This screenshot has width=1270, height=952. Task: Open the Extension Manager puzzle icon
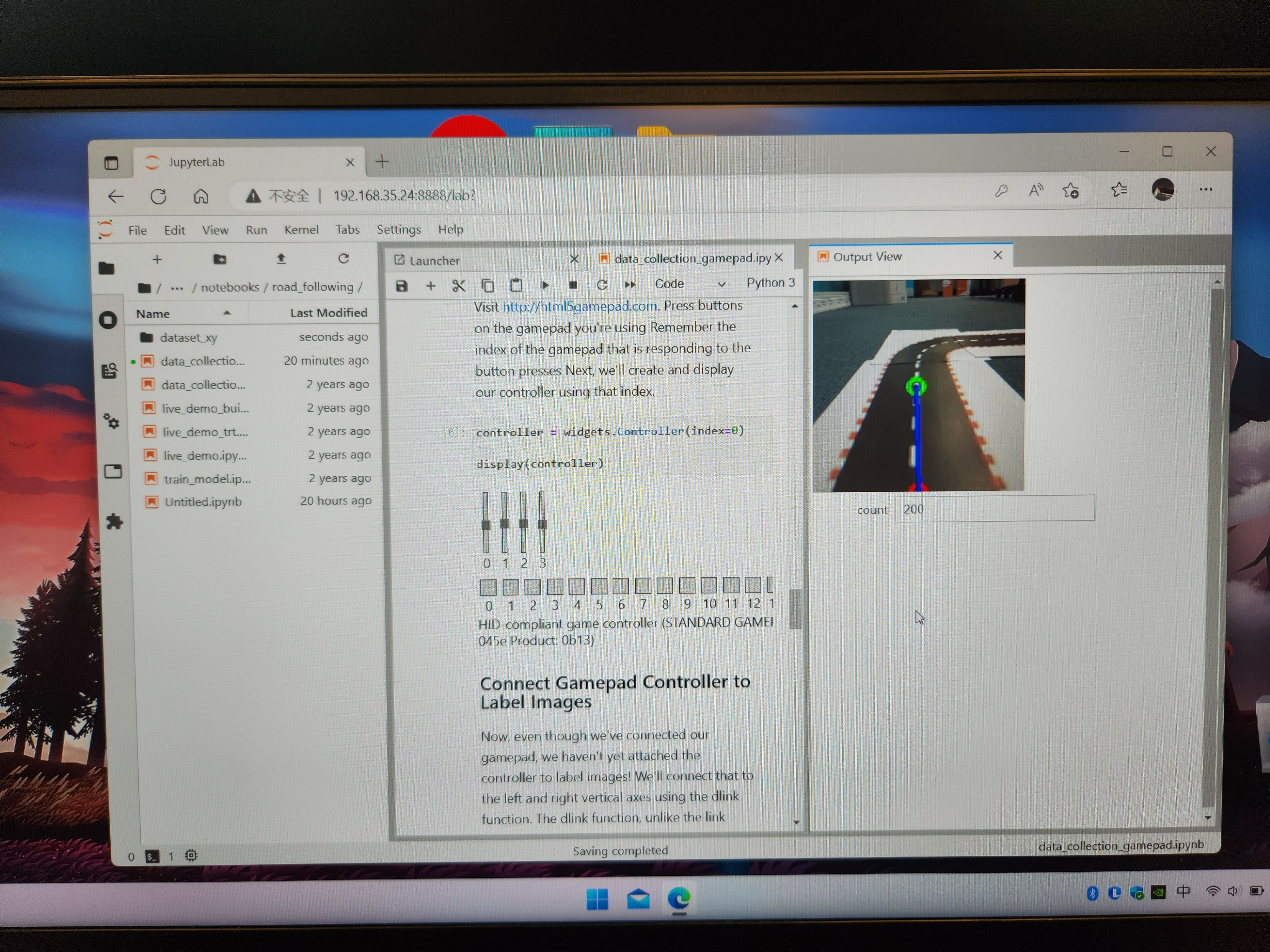pyautogui.click(x=114, y=521)
